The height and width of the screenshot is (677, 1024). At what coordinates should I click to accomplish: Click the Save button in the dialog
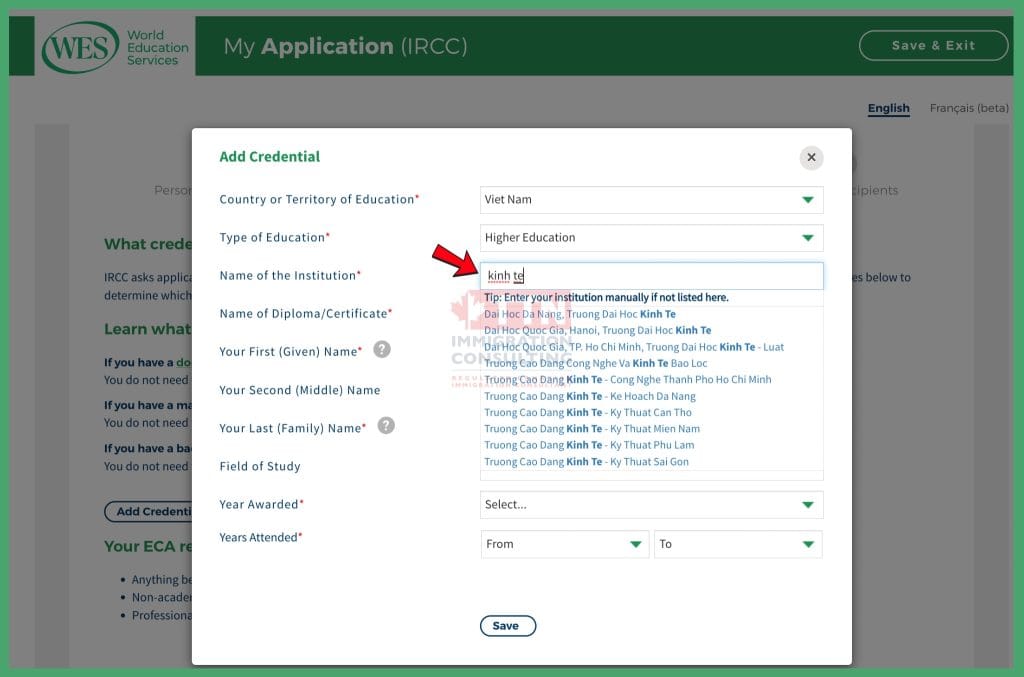(507, 625)
